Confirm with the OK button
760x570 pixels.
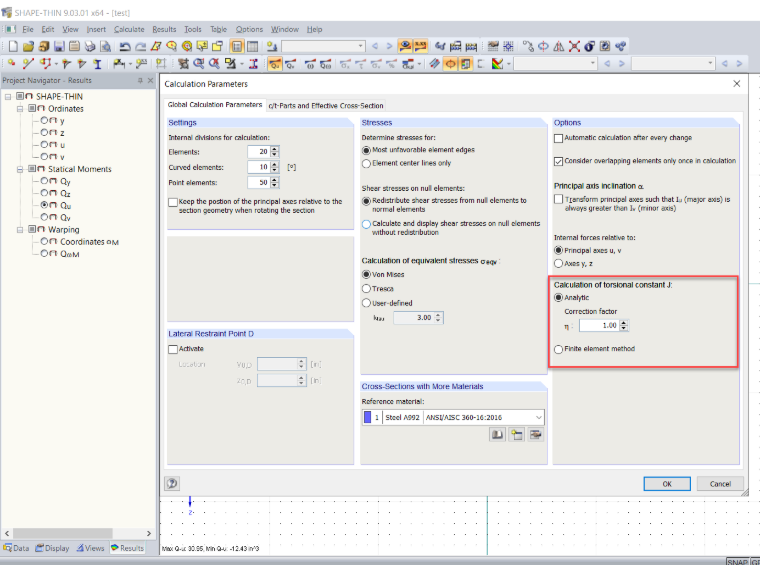pyautogui.click(x=667, y=484)
